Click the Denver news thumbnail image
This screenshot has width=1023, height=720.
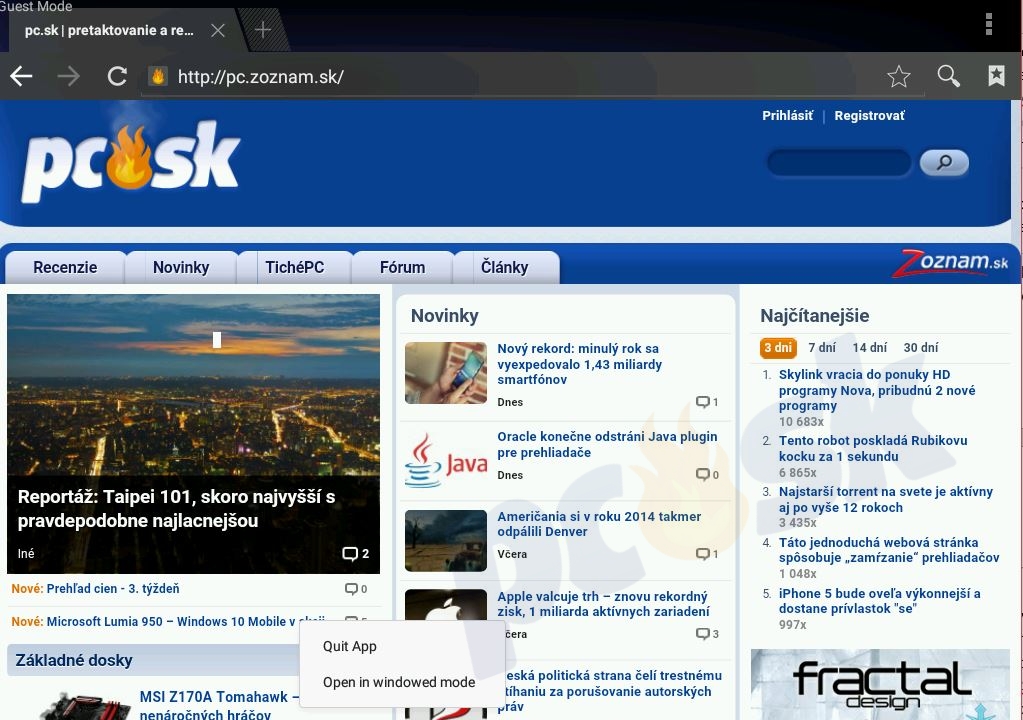click(446, 541)
